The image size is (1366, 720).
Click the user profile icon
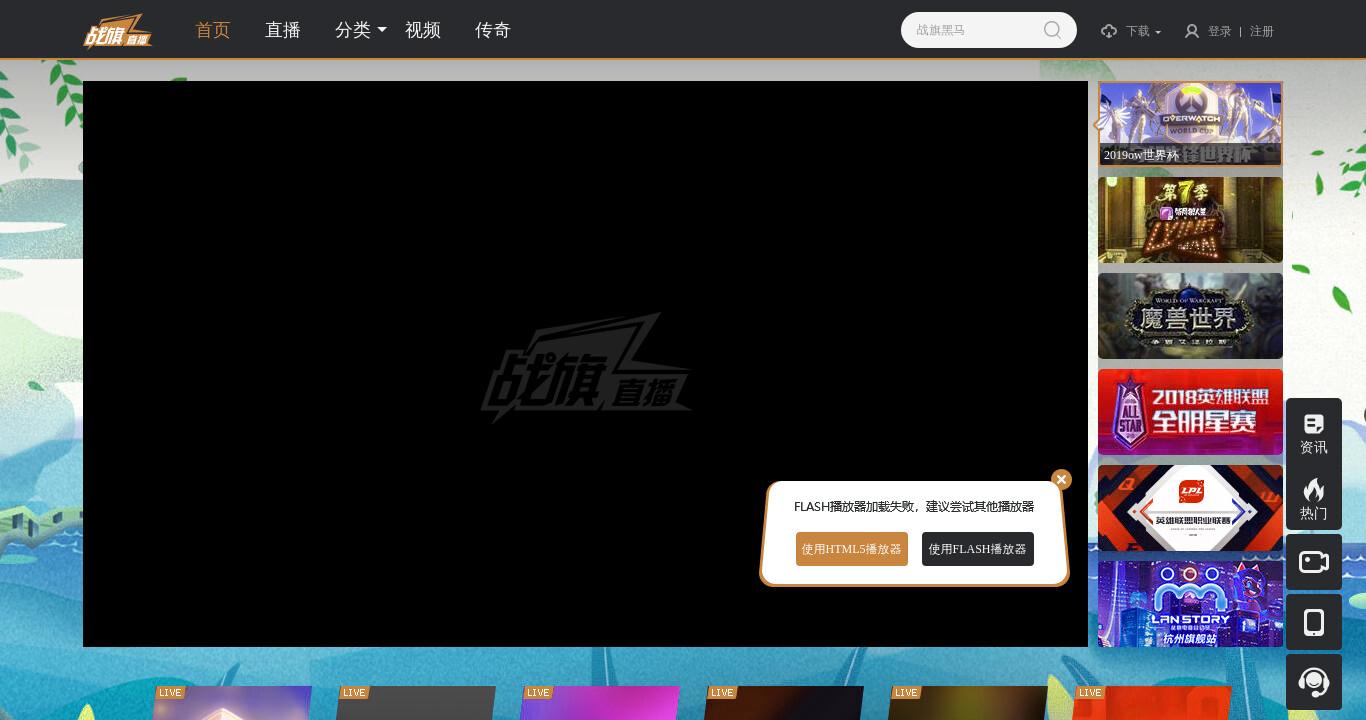click(1192, 31)
